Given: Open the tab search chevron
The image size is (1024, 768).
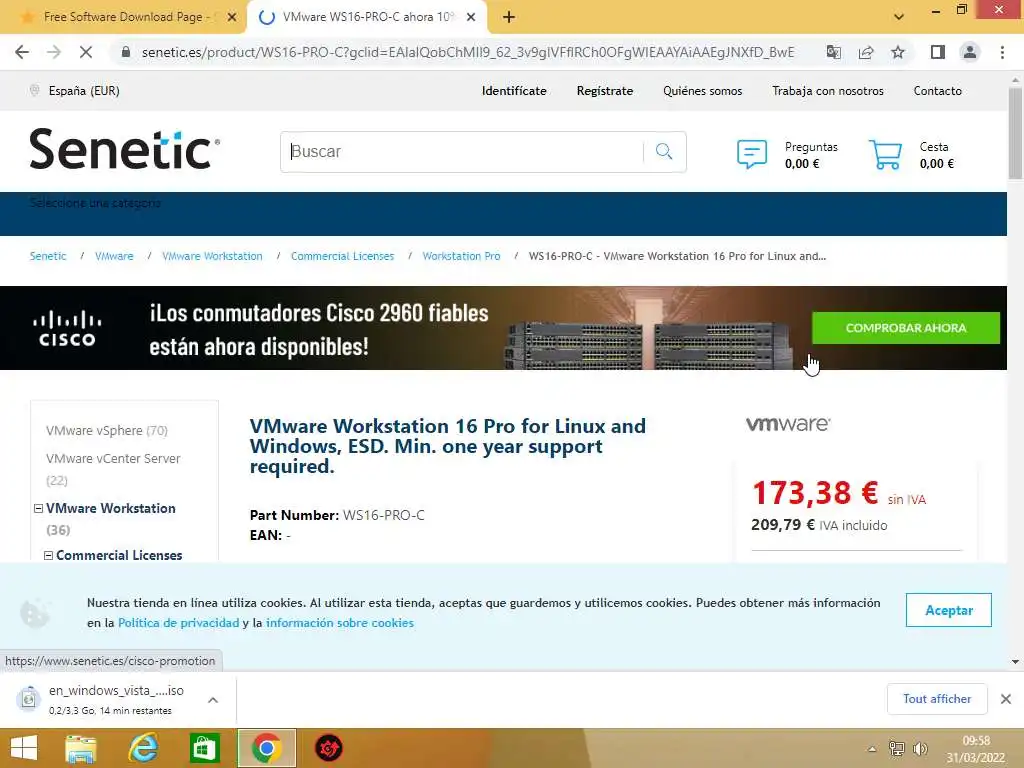Looking at the screenshot, I should pos(899,17).
